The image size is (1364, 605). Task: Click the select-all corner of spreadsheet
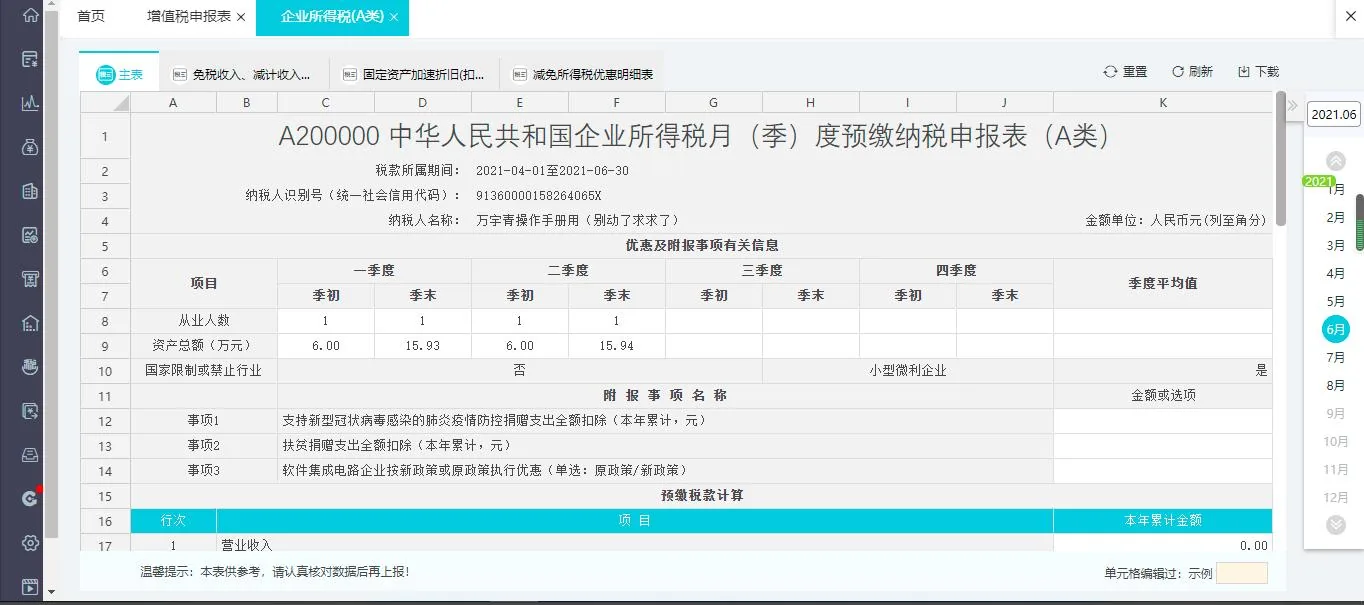pos(105,102)
